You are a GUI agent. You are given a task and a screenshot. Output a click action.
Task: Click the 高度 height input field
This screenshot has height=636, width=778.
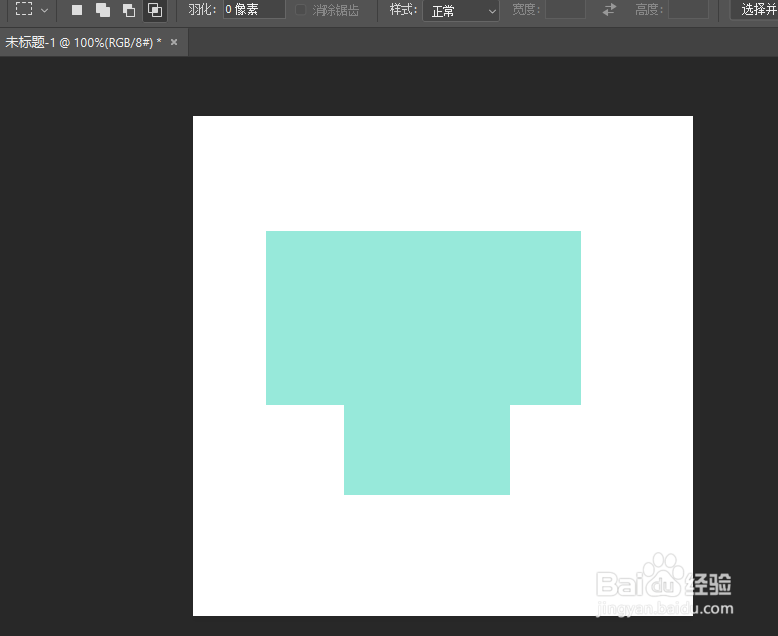688,9
